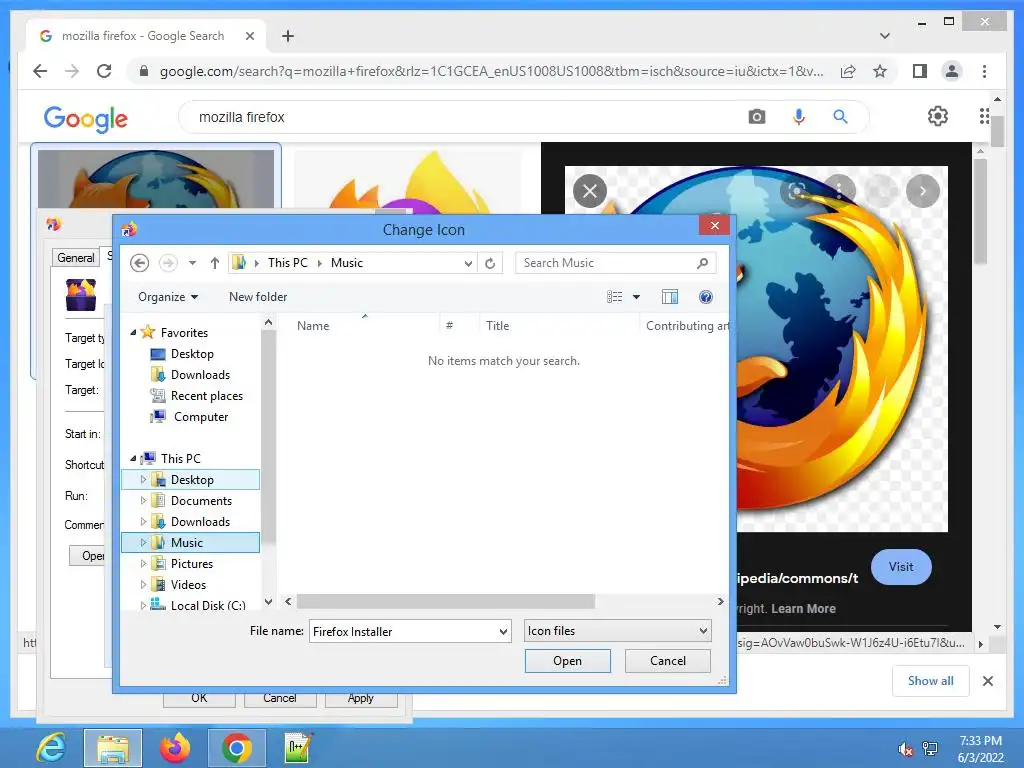Image resolution: width=1024 pixels, height=768 pixels.
Task: Click the change view icon
Action: 615,297
